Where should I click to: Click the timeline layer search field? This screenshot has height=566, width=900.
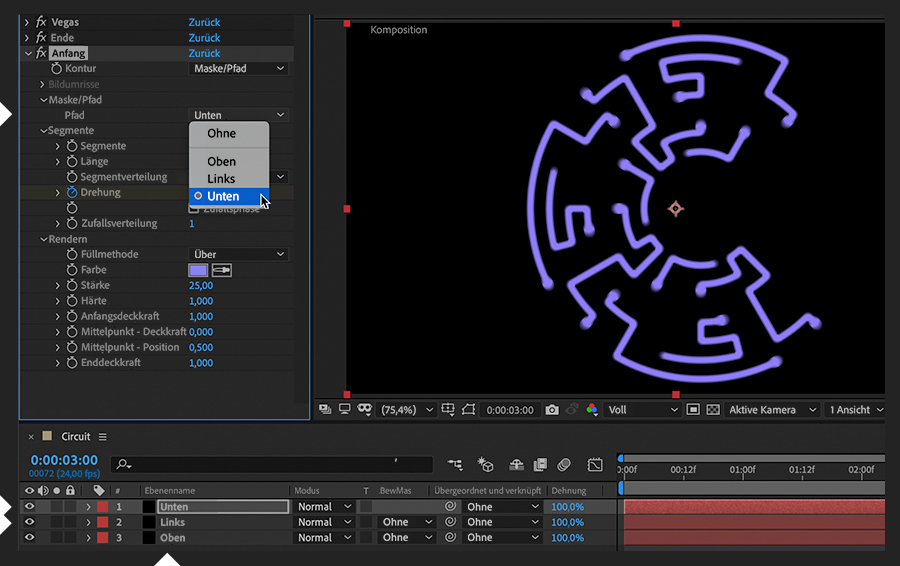270,464
